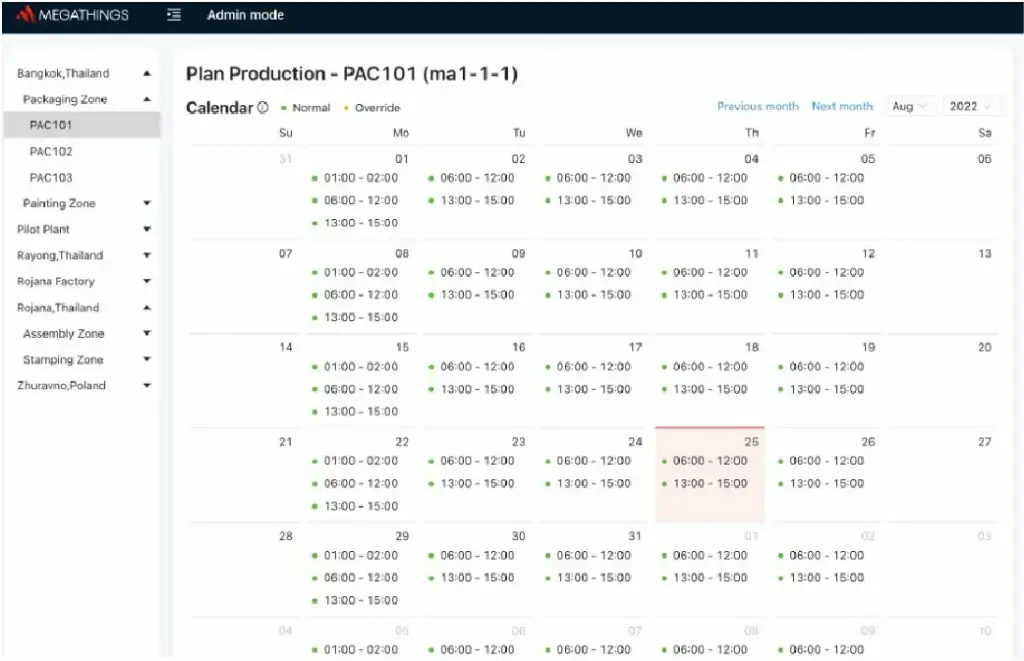Open 06:00 - 12:00 slot on day 31
The height and width of the screenshot is (661, 1024).
pyautogui.click(x=593, y=555)
